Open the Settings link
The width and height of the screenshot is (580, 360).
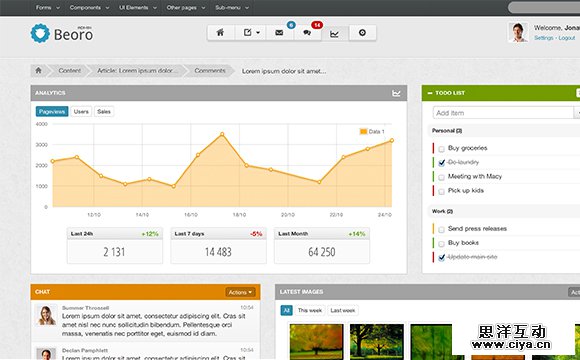544,38
